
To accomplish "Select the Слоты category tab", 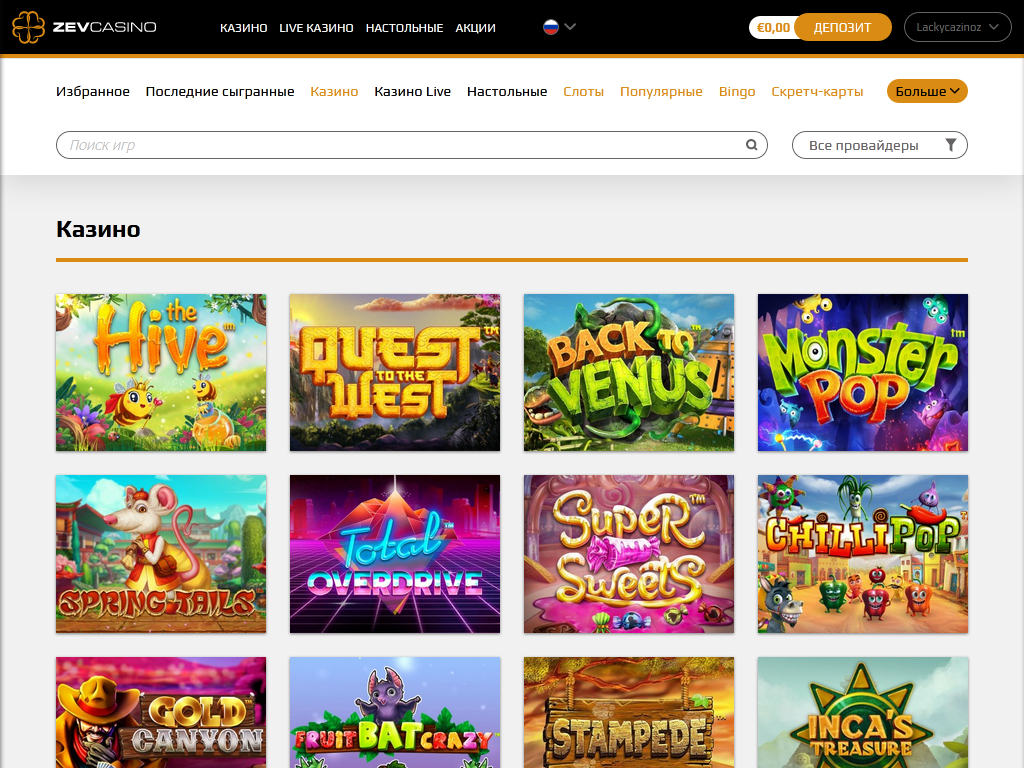I will pyautogui.click(x=583, y=91).
